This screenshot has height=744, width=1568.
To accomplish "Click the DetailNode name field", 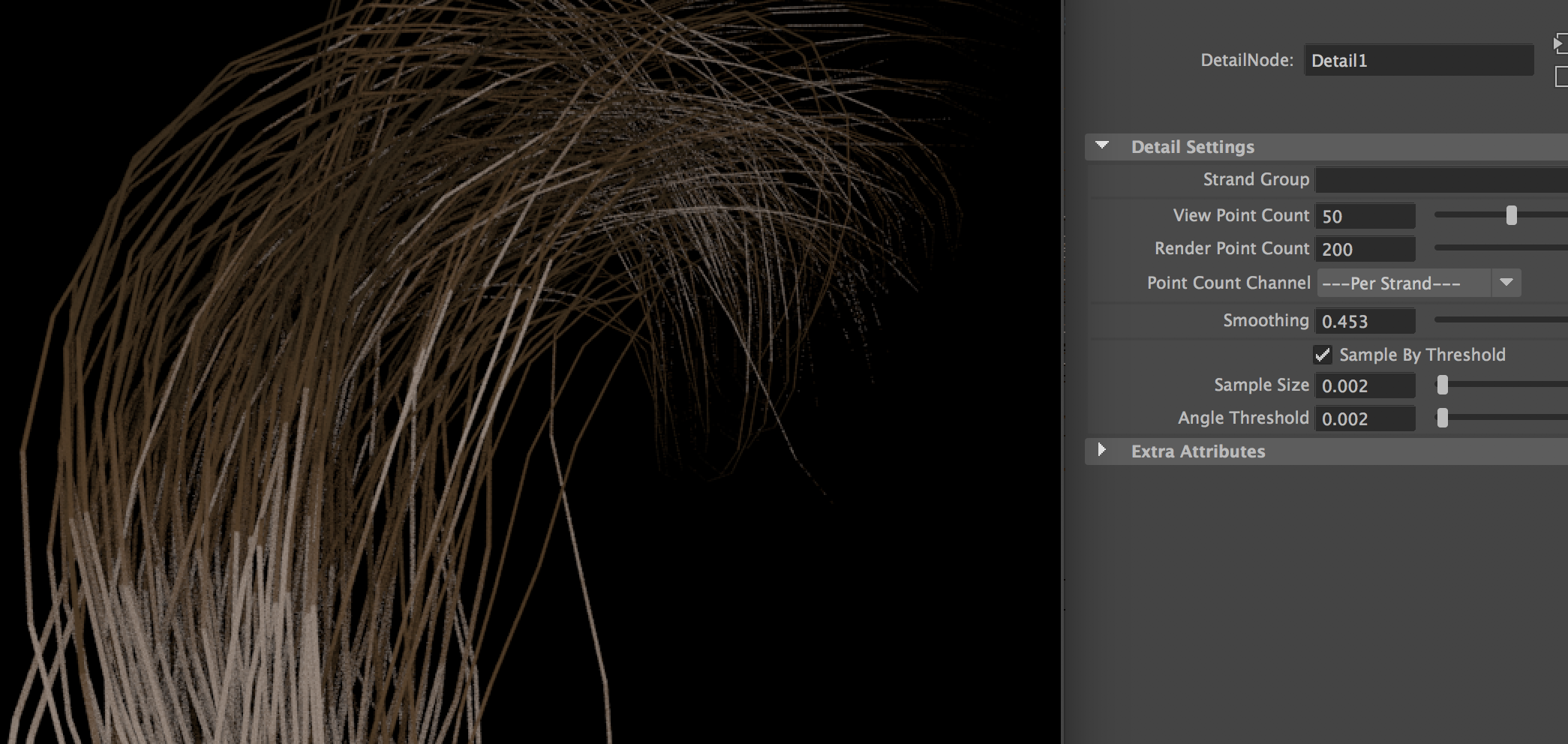I will coord(1418,61).
